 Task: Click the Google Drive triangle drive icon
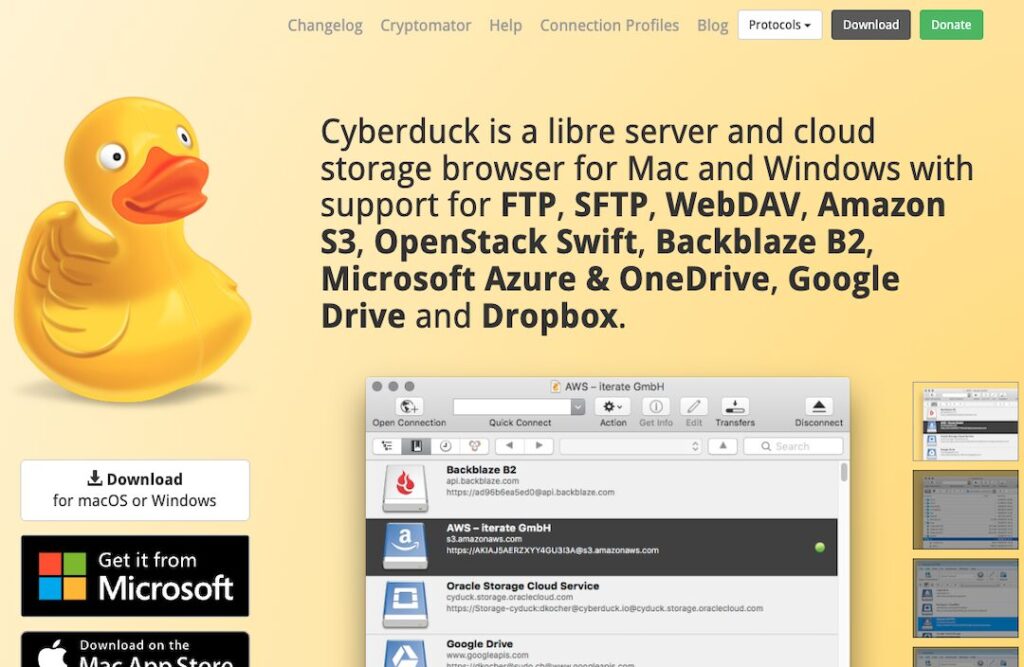406,653
